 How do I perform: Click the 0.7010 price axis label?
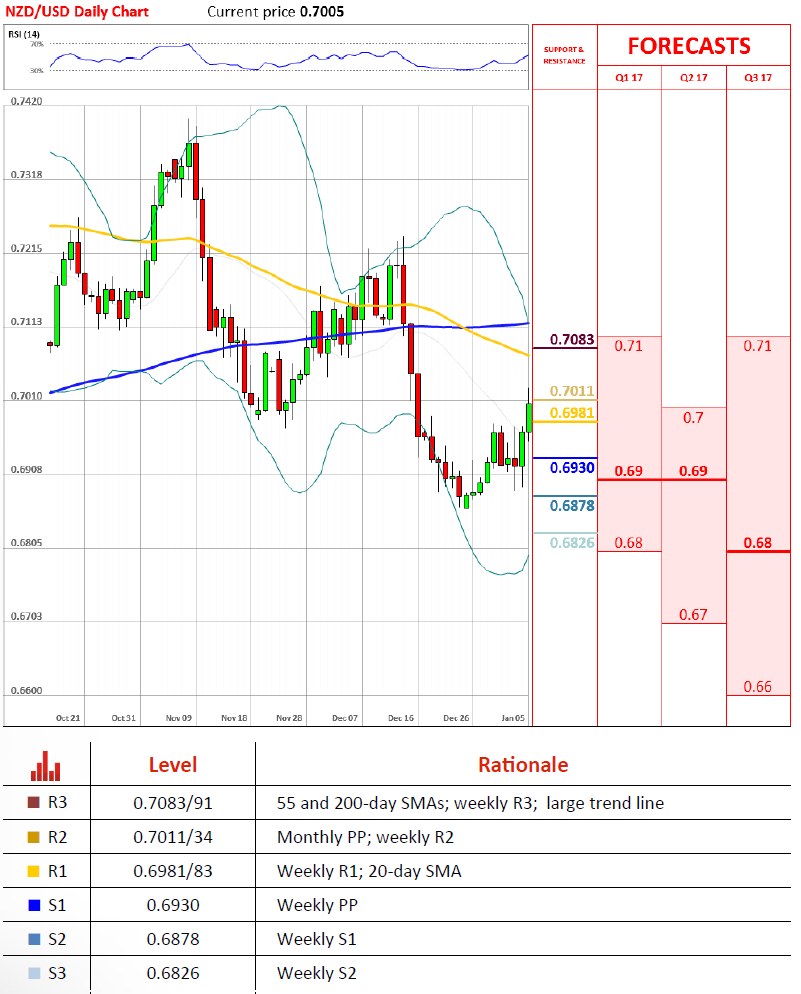click(x=27, y=396)
